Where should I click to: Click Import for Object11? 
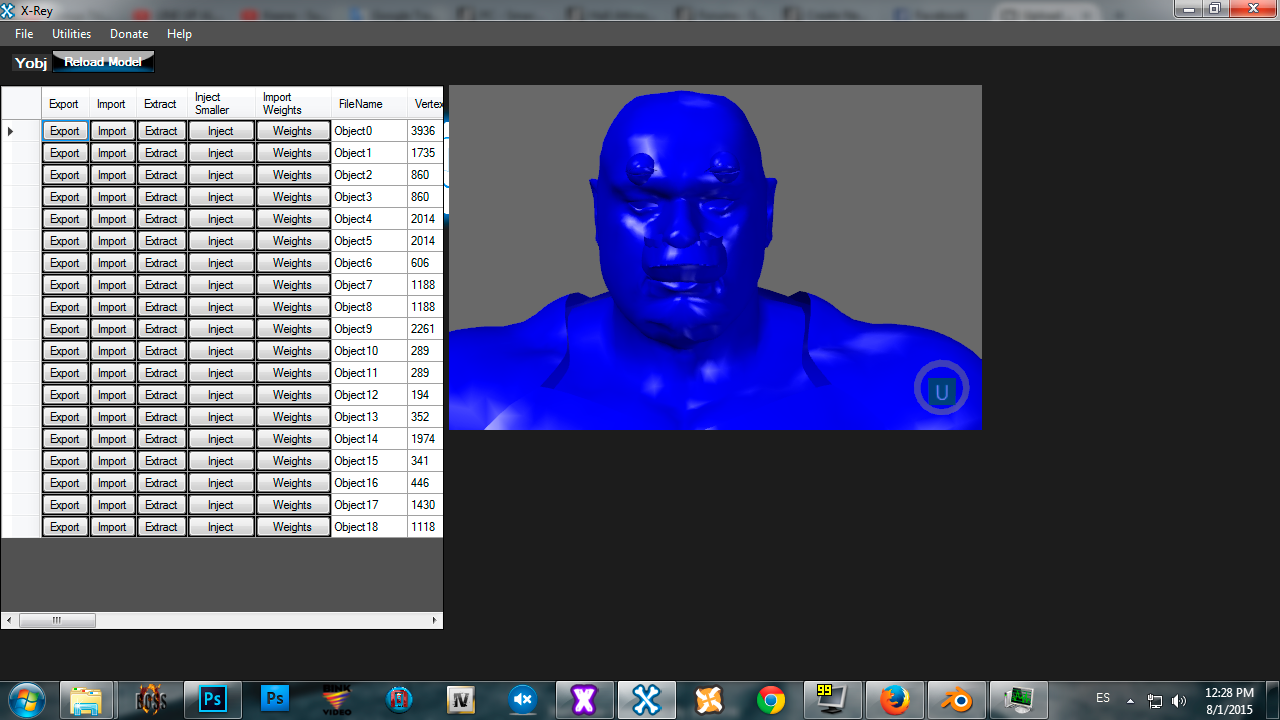coord(112,373)
